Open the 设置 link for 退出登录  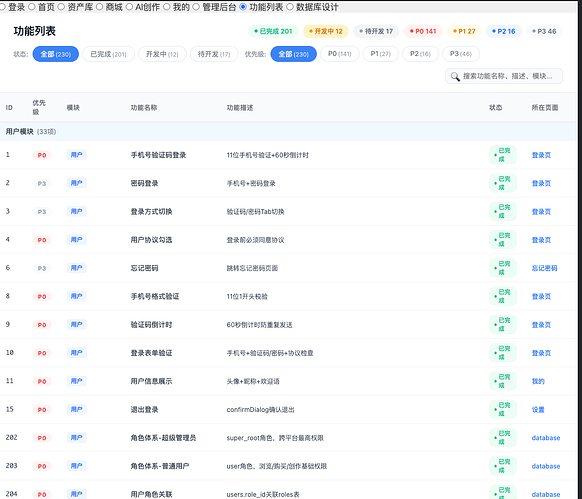pos(538,410)
